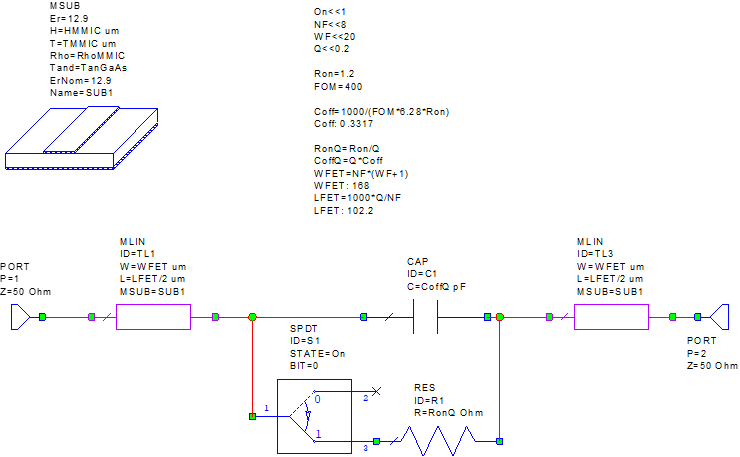Select the input port symbol at left
Image resolution: width=740 pixels, height=457 pixels.
click(20, 317)
